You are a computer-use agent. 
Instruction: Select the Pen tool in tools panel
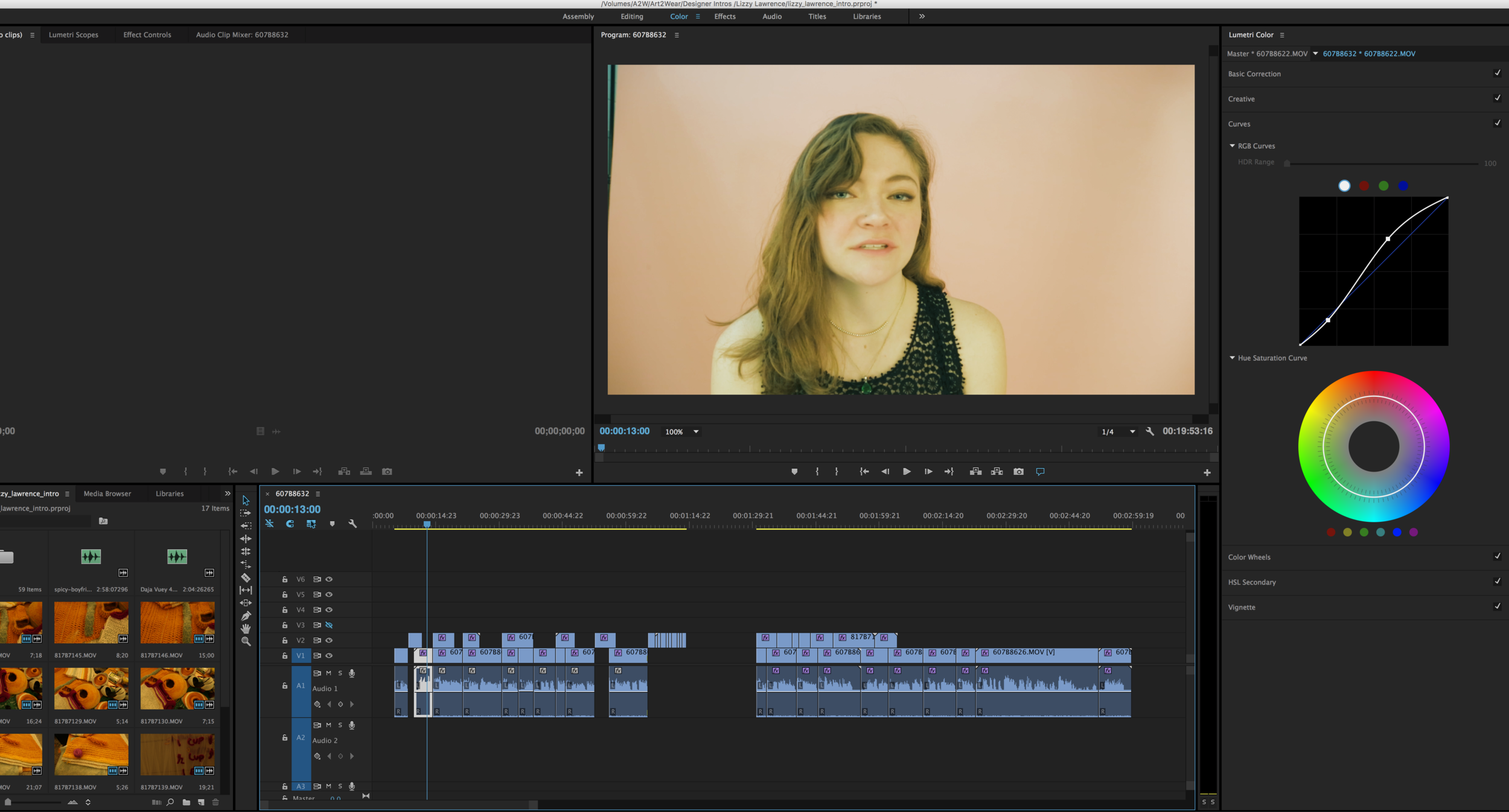pos(246,616)
